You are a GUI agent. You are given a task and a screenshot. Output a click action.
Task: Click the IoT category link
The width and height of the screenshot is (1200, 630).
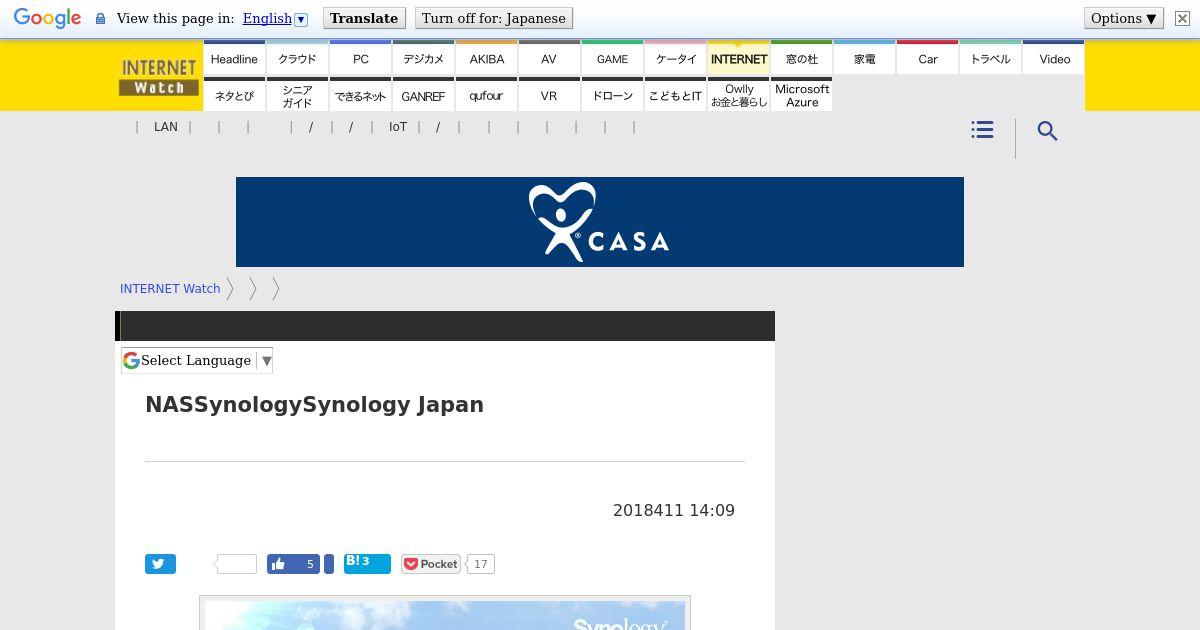click(398, 127)
